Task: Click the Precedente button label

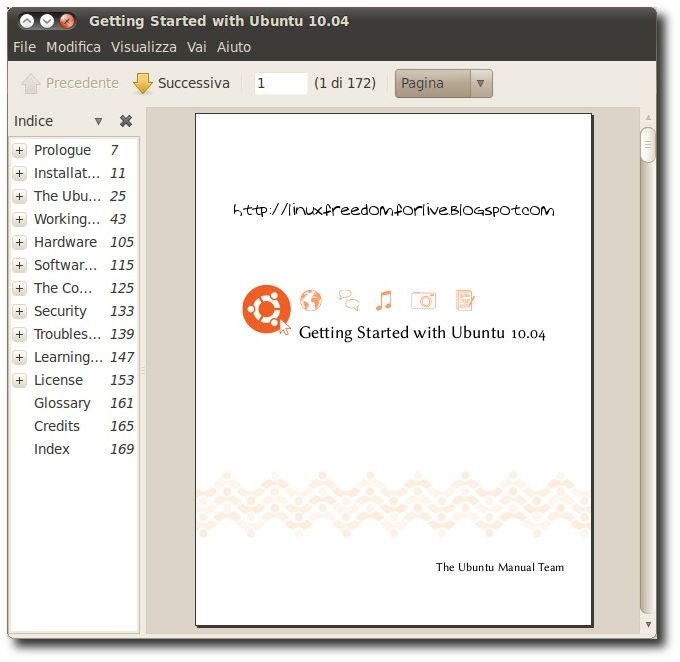Action: (x=82, y=83)
